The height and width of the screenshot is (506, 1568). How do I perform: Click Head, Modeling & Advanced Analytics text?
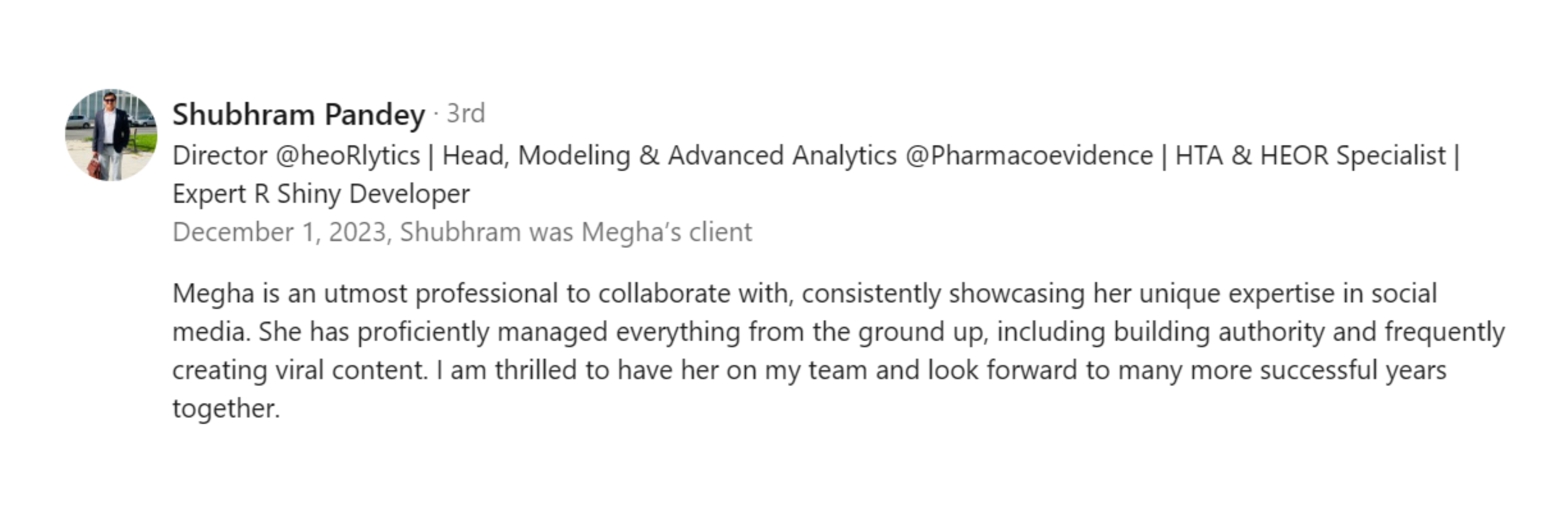pyautogui.click(x=669, y=156)
